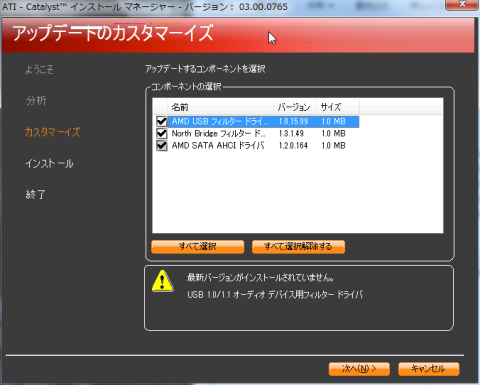
Task: Click the 終了 step in sidebar
Action: tap(35, 194)
